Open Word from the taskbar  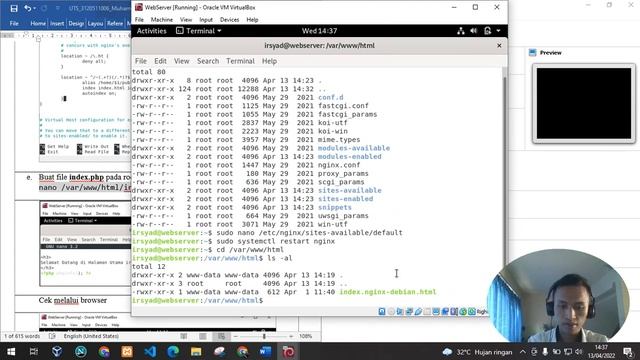(x=265, y=351)
